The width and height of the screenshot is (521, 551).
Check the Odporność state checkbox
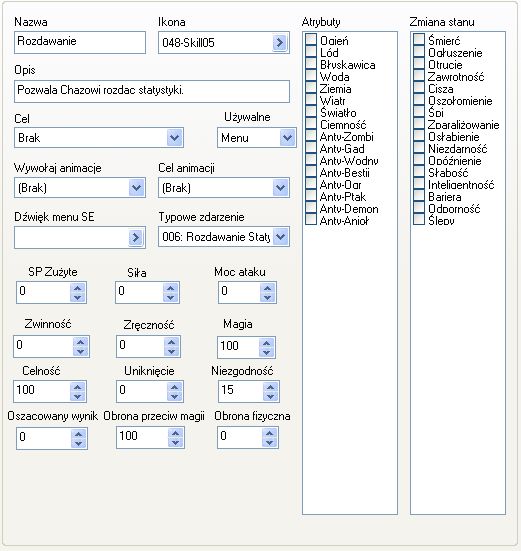pyautogui.click(x=419, y=207)
